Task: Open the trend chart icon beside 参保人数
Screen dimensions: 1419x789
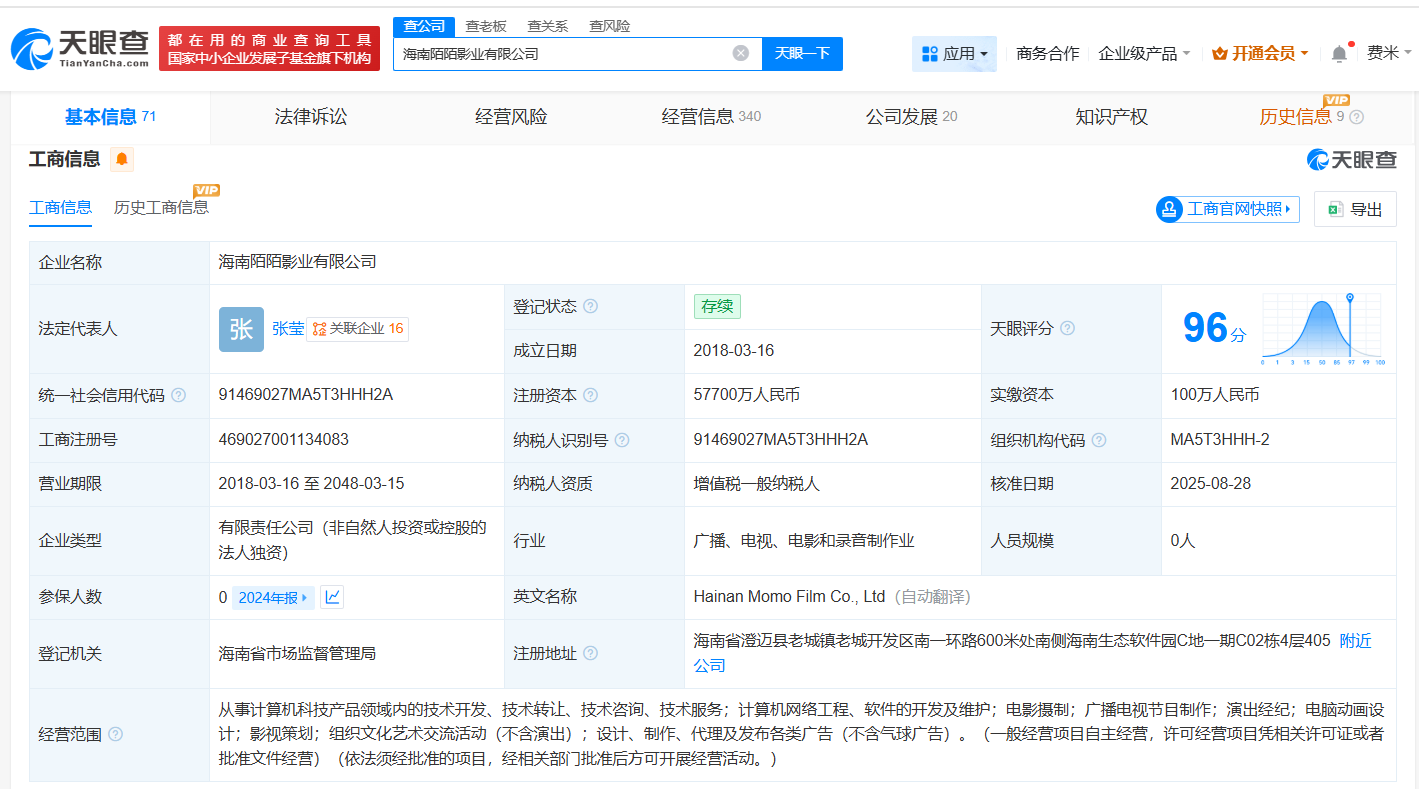Action: pyautogui.click(x=331, y=597)
